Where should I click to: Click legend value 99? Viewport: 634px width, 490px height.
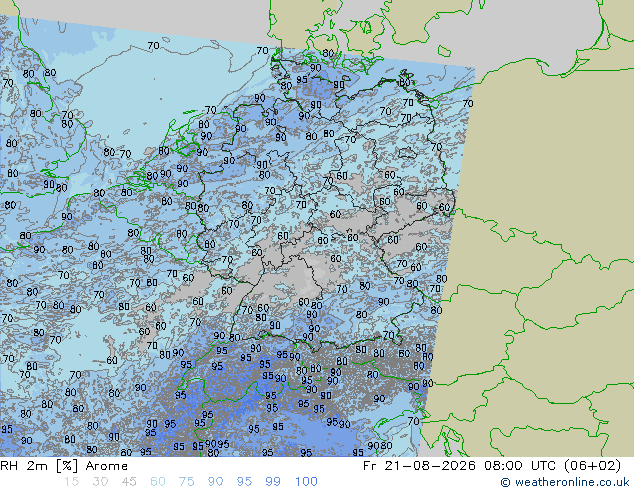click(273, 482)
